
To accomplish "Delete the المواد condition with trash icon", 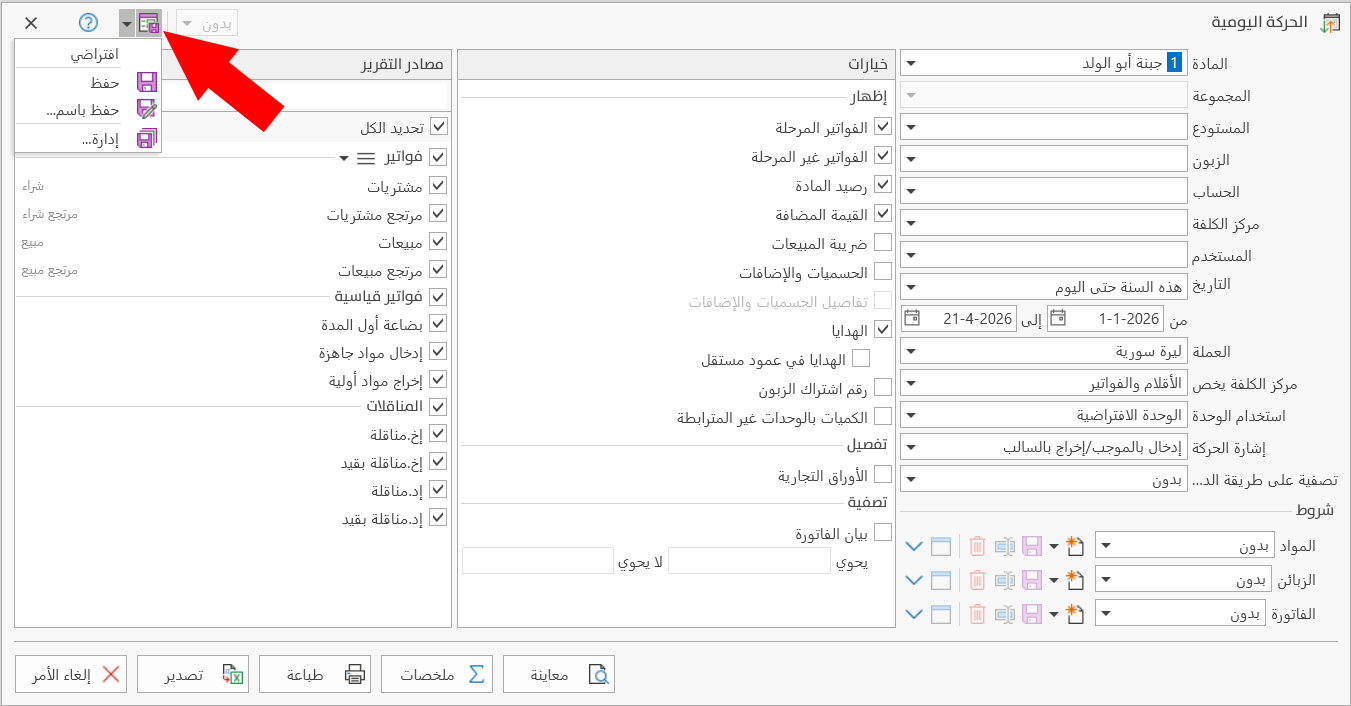I will tap(977, 546).
